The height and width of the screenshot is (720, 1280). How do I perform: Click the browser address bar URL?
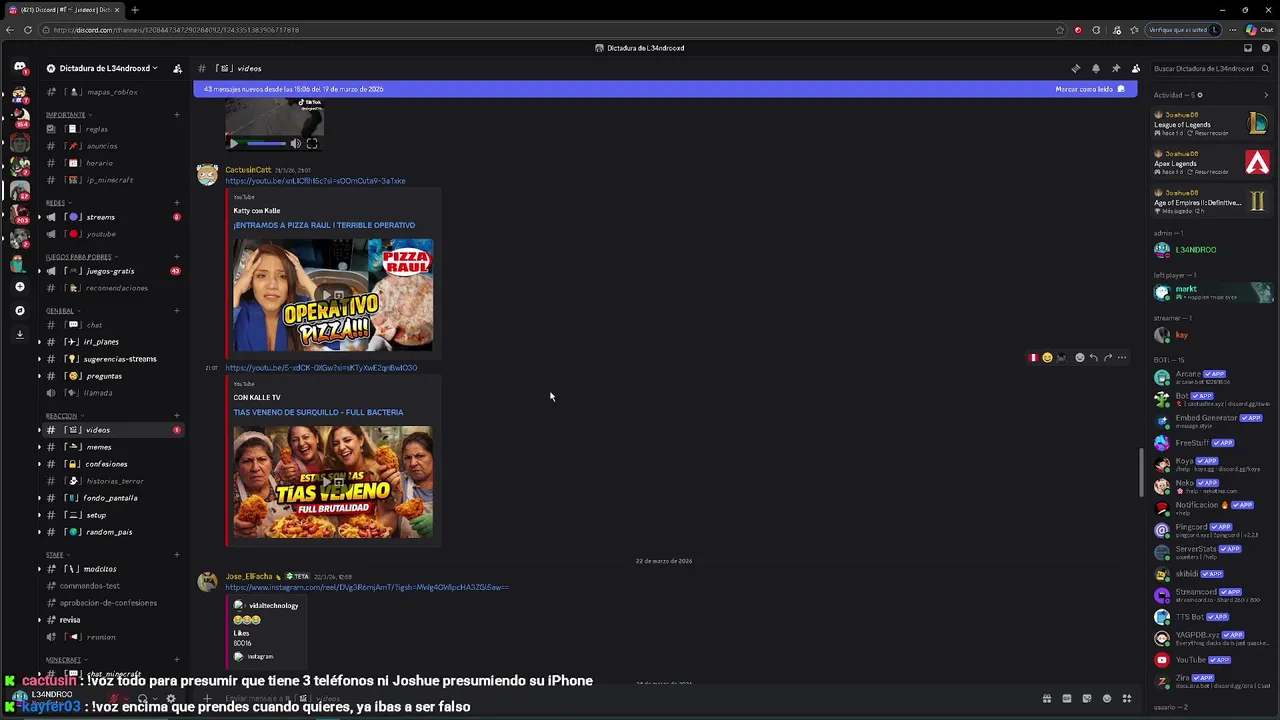tap(176, 30)
